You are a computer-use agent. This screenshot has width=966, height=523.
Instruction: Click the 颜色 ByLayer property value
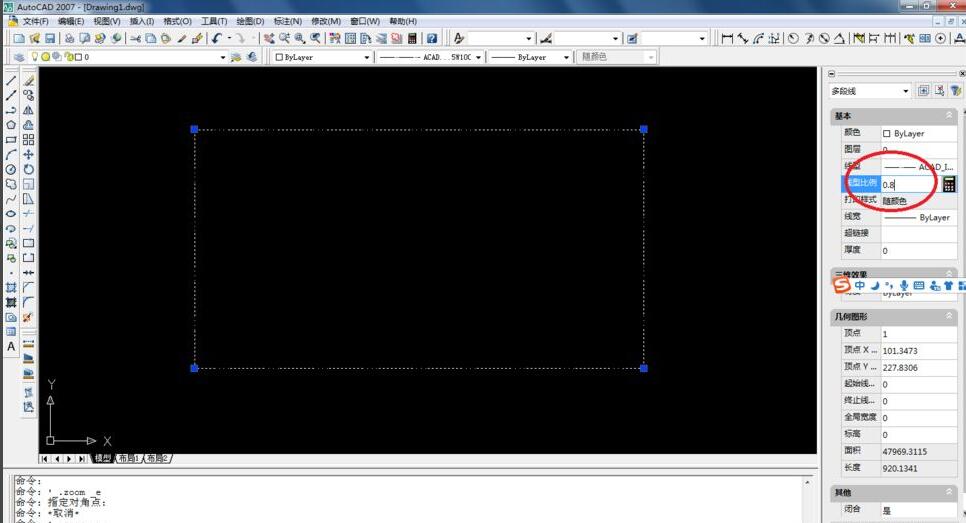click(919, 133)
